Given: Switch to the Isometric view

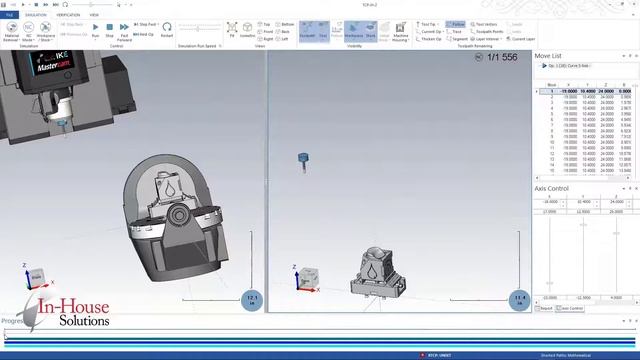Looking at the screenshot, I should click(x=247, y=30).
